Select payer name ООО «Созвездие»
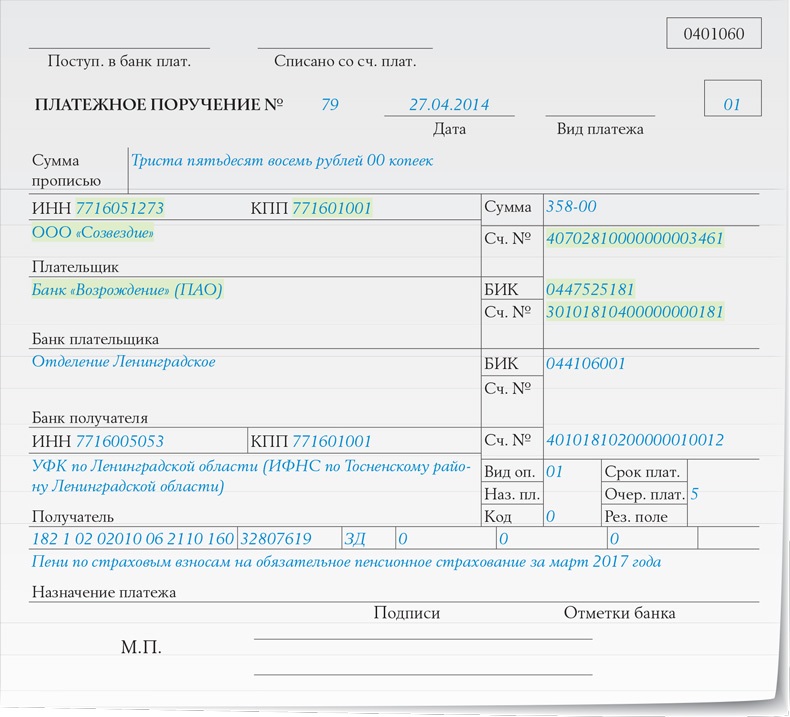The image size is (790, 717). (x=93, y=232)
